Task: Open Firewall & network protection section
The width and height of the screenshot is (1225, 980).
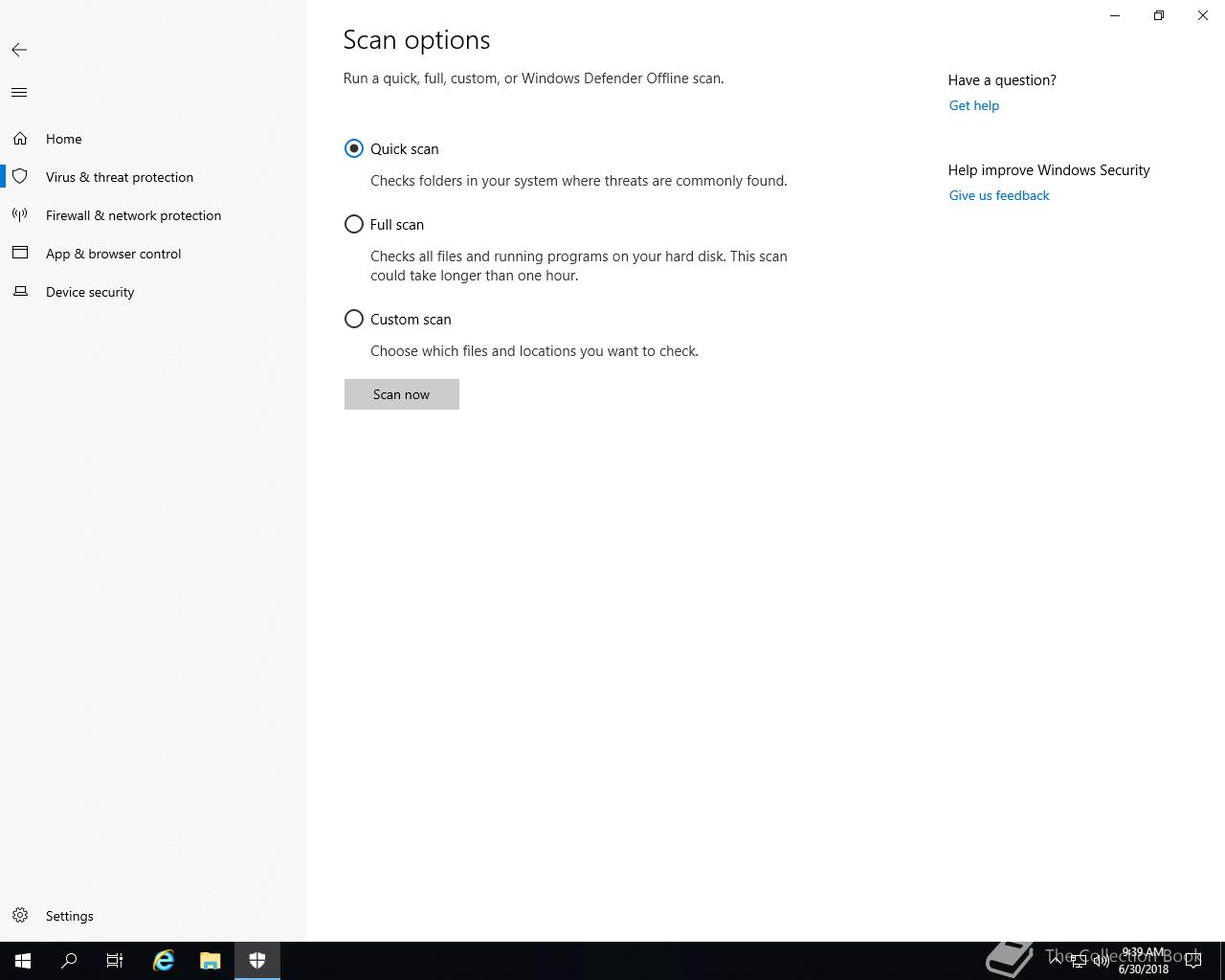Action: [x=153, y=215]
